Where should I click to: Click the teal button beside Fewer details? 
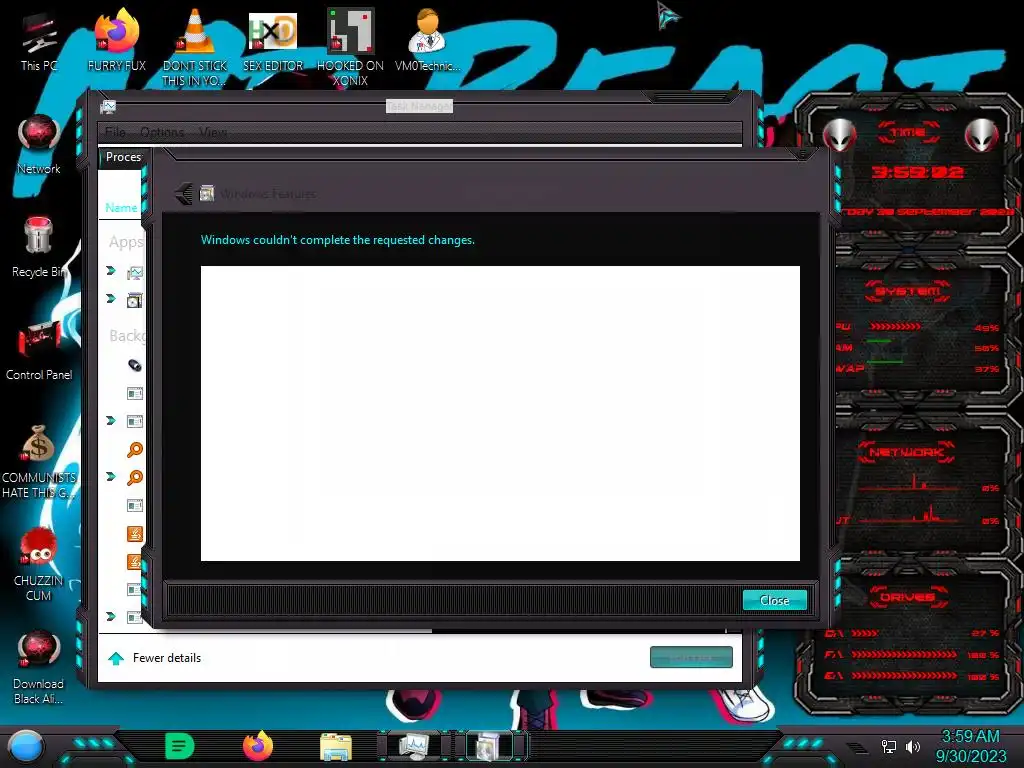(x=691, y=657)
